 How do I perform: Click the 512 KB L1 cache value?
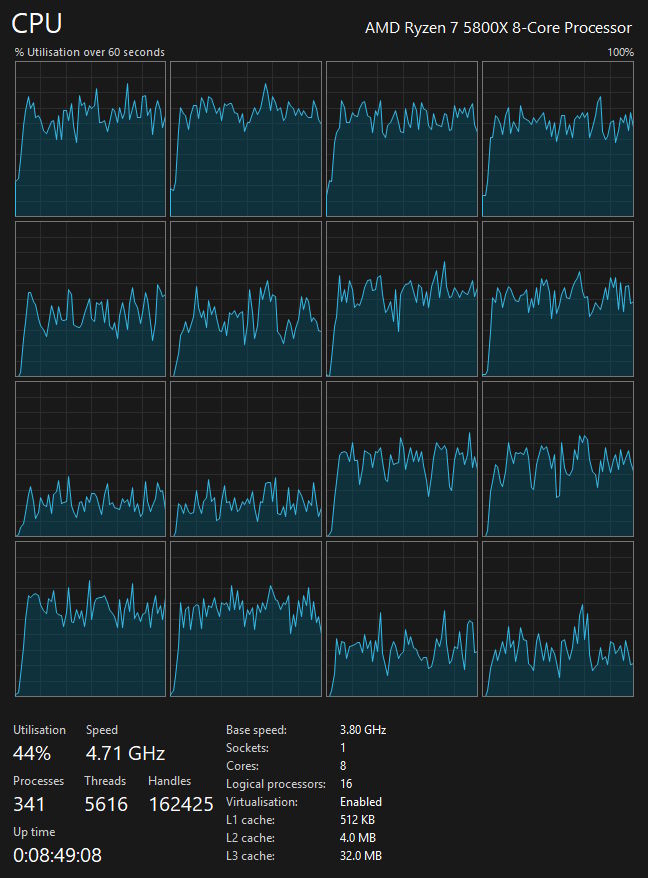click(x=357, y=820)
